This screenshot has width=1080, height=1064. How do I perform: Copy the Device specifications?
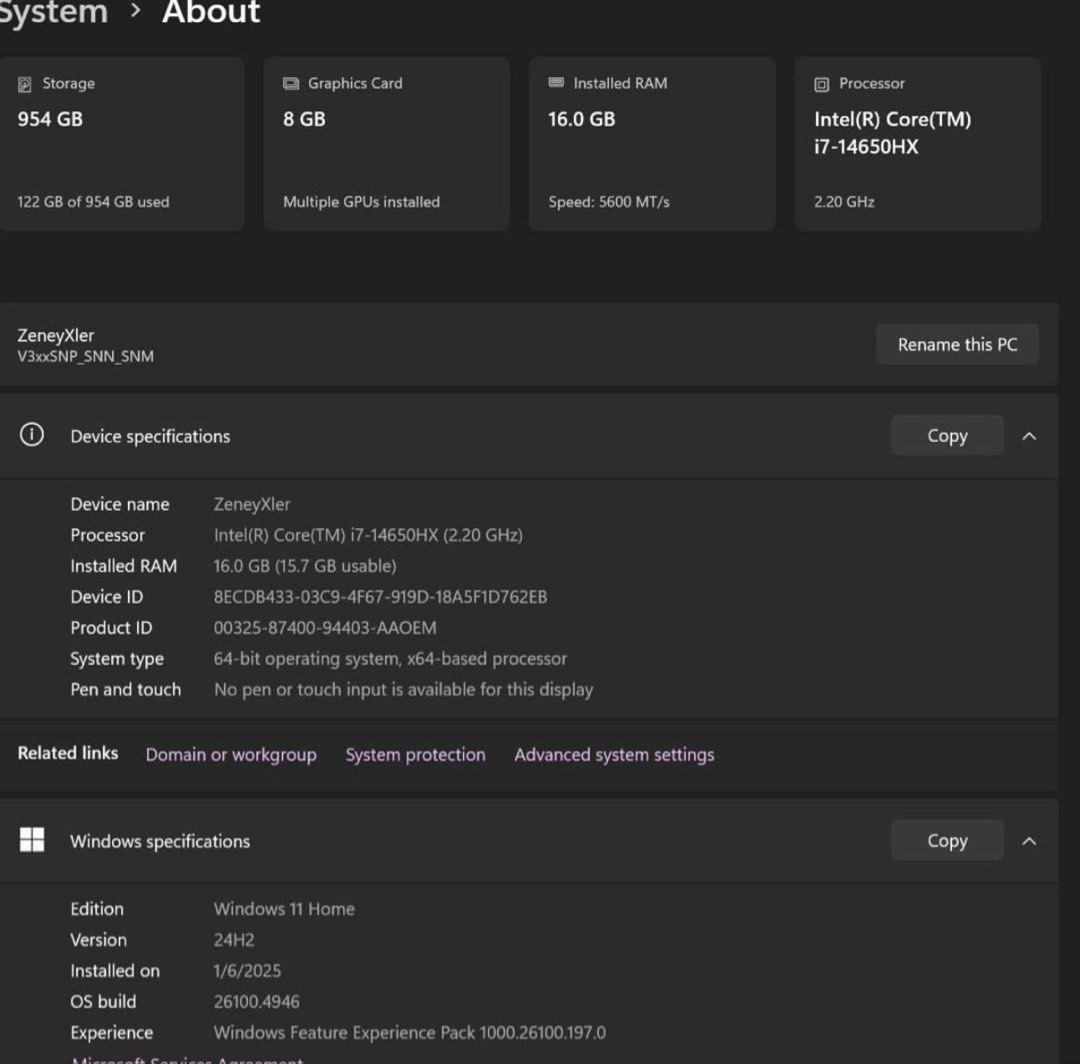click(x=947, y=435)
